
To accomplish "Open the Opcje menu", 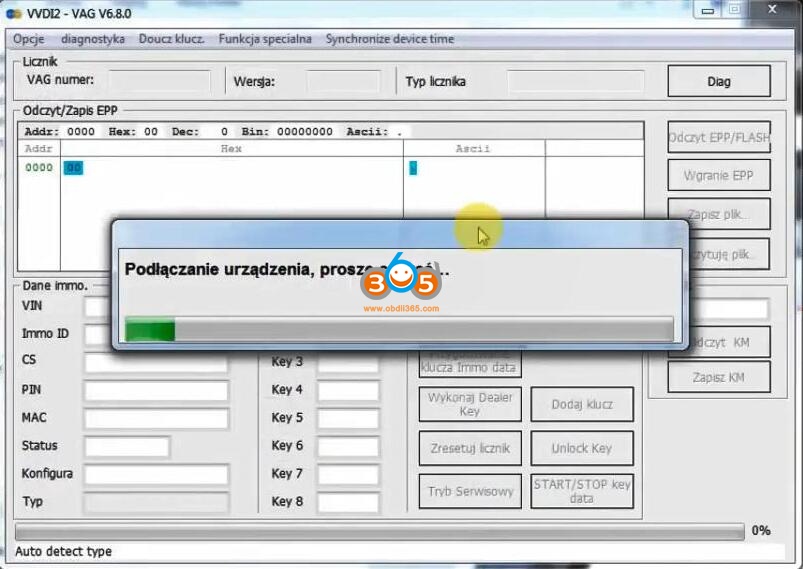I will pos(29,39).
